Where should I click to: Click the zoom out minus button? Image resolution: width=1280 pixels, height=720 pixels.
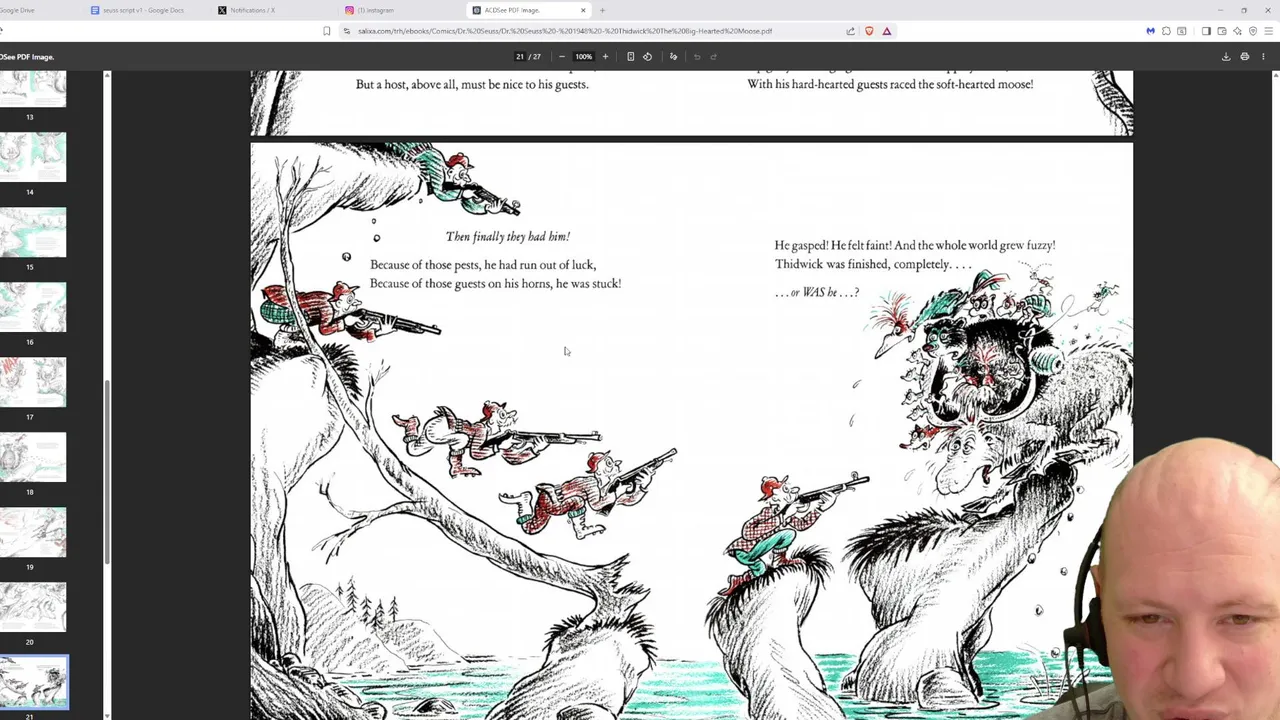561,56
